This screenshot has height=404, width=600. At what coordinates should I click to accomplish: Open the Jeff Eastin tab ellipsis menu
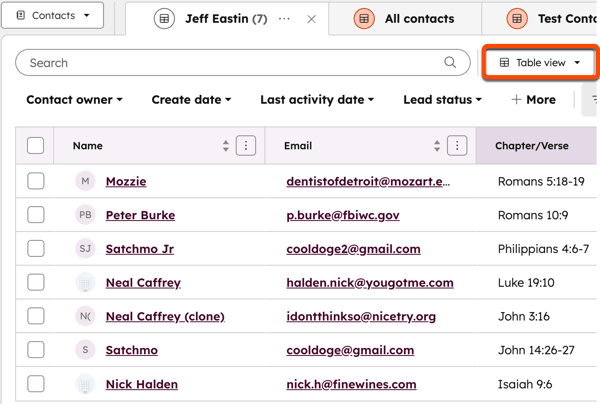284,19
